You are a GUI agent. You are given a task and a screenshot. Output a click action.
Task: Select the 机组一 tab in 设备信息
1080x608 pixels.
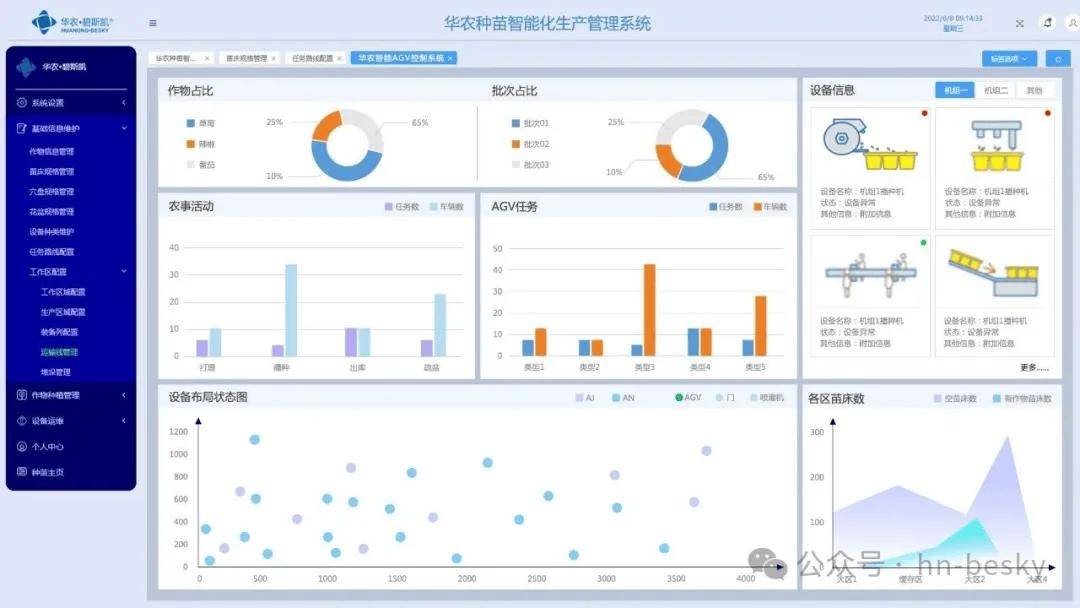pyautogui.click(x=955, y=90)
